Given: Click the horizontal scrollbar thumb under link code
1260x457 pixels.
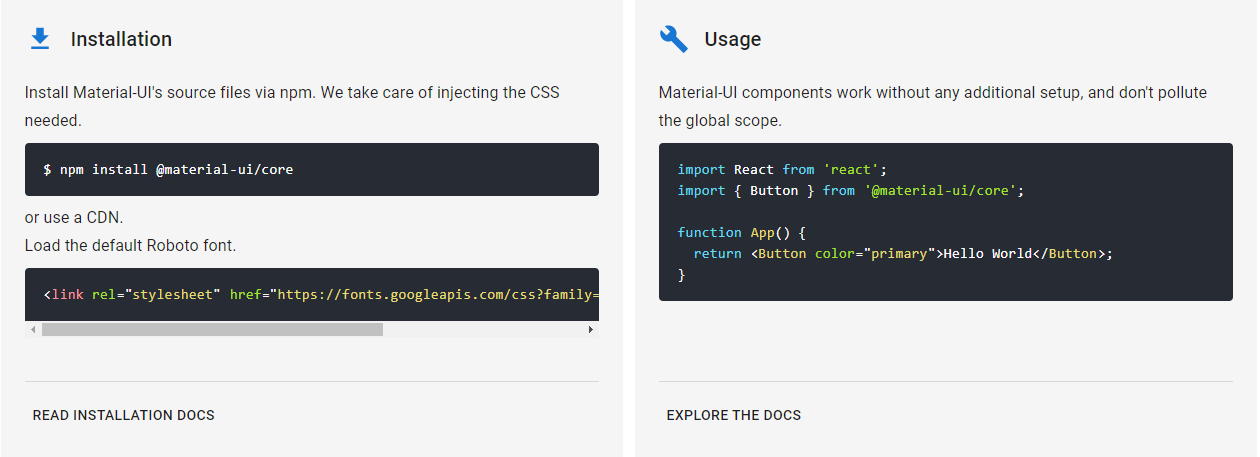Looking at the screenshot, I should [x=212, y=329].
